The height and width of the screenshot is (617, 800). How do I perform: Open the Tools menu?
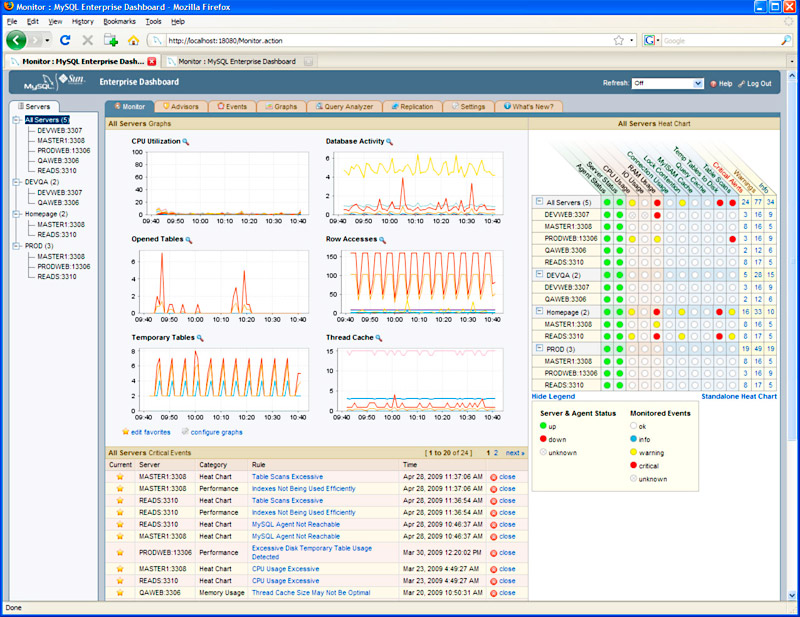click(x=153, y=21)
